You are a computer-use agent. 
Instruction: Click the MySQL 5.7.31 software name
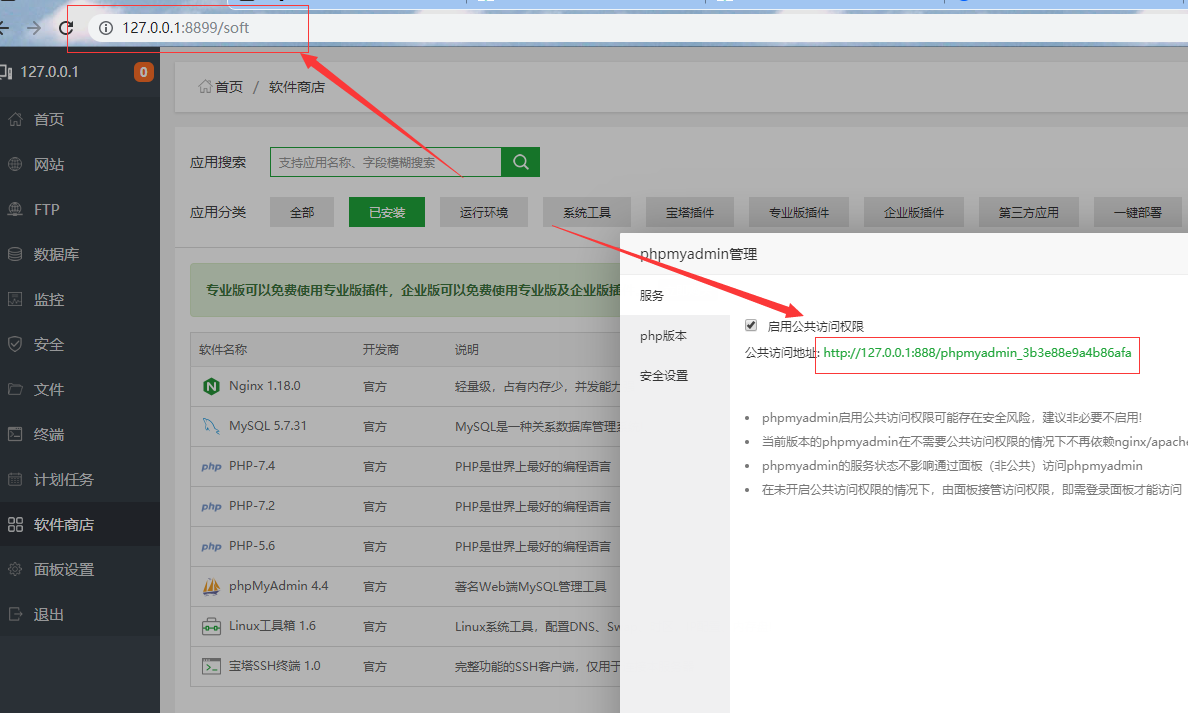tap(267, 426)
